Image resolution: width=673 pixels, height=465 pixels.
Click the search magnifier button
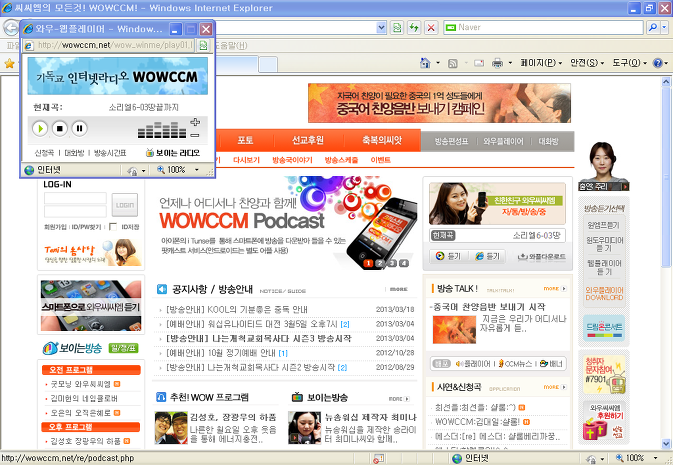point(652,27)
